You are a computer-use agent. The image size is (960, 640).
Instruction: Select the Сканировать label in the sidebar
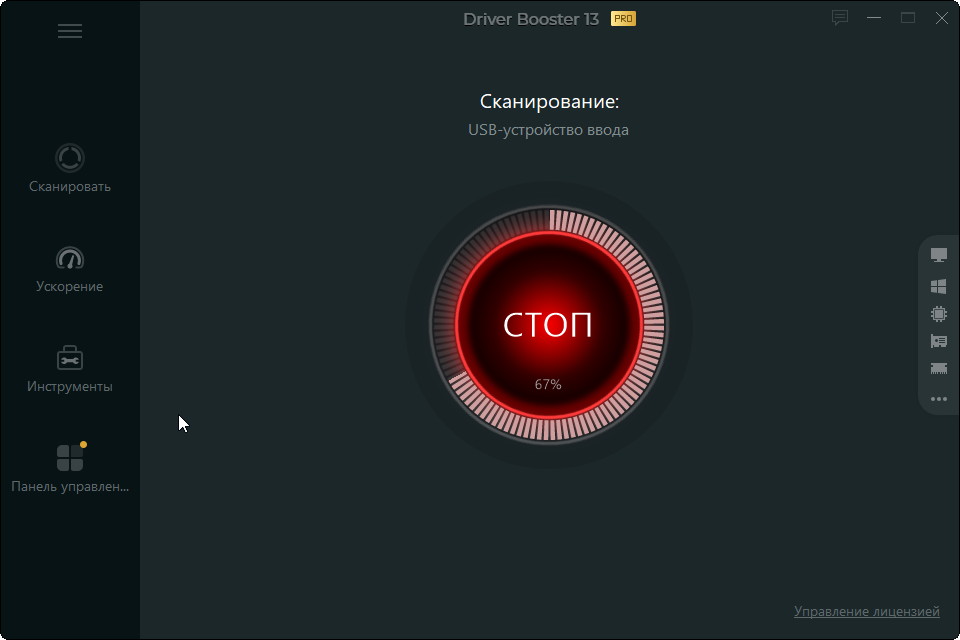click(70, 187)
